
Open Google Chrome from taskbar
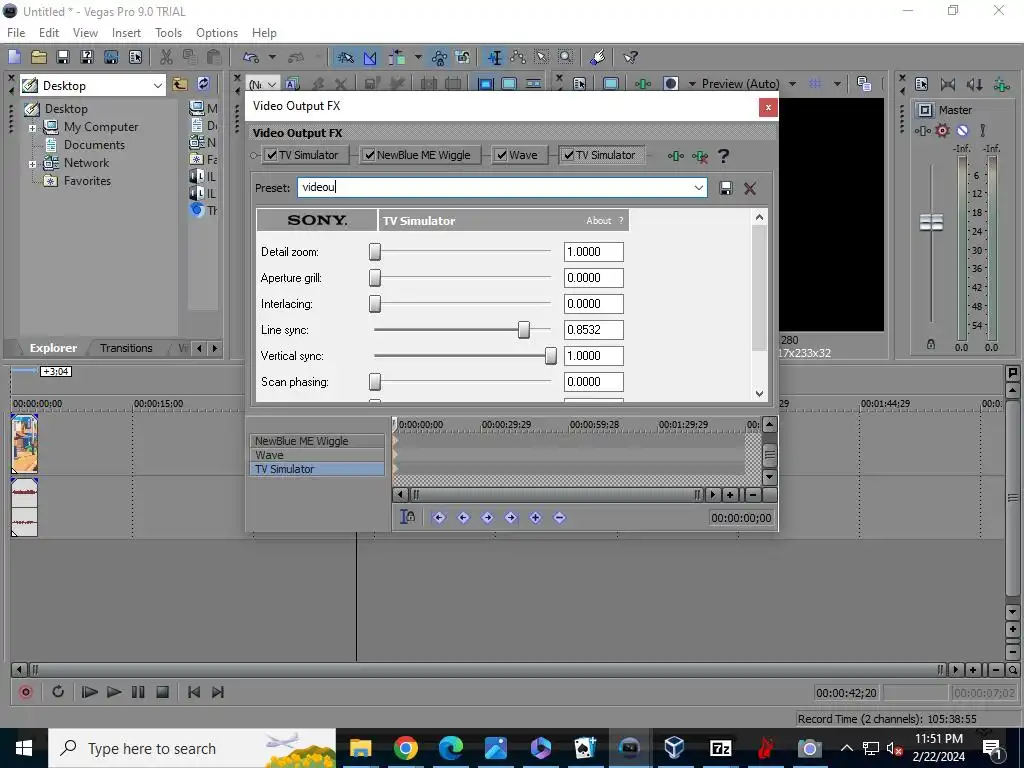click(x=406, y=748)
